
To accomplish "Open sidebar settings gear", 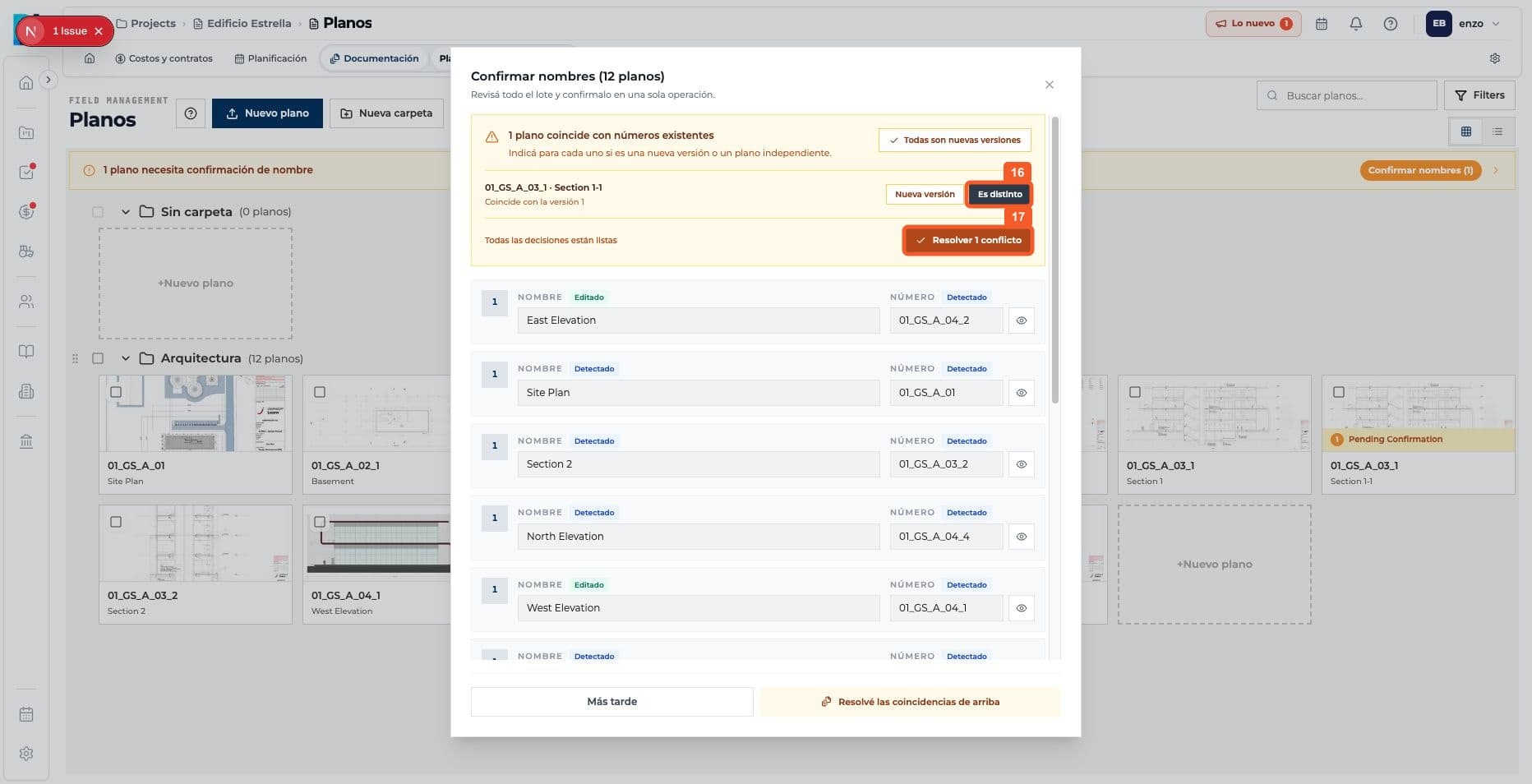I will [26, 754].
